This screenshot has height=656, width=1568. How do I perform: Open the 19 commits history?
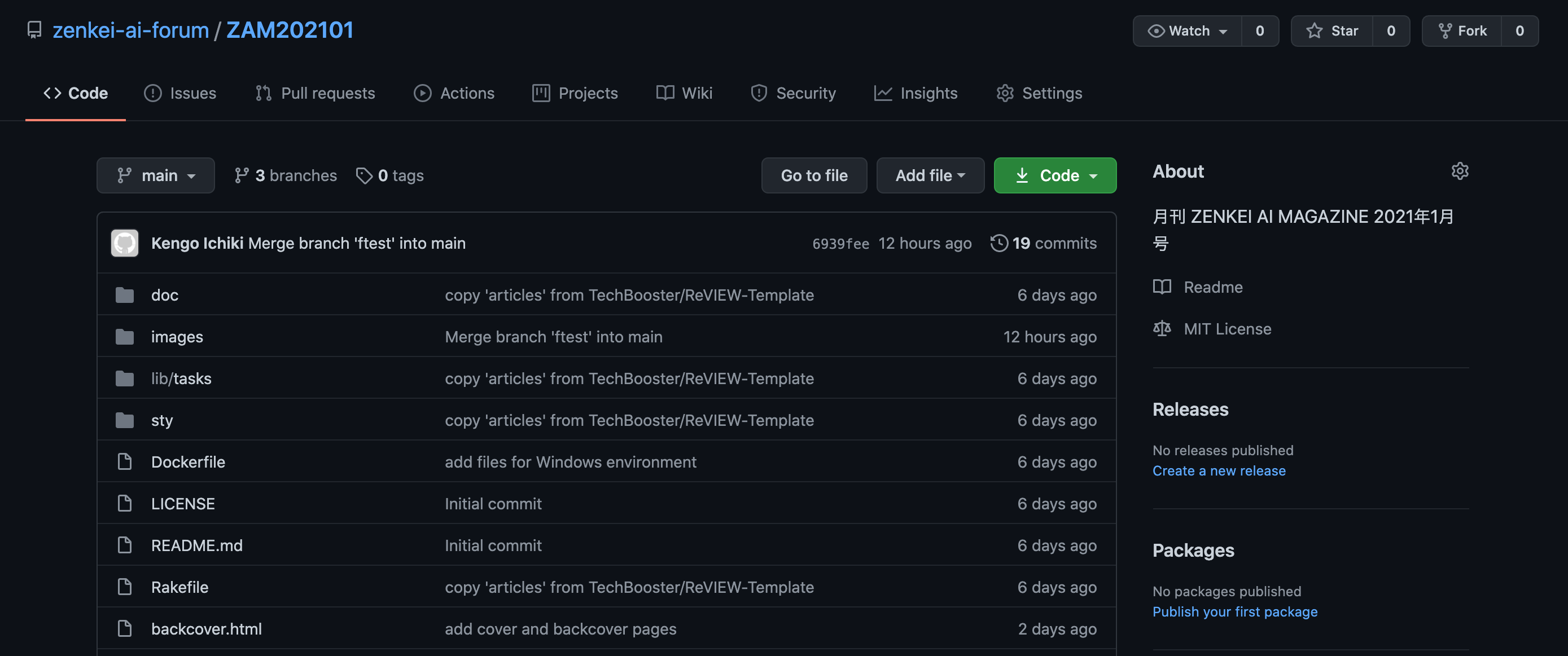click(1043, 243)
